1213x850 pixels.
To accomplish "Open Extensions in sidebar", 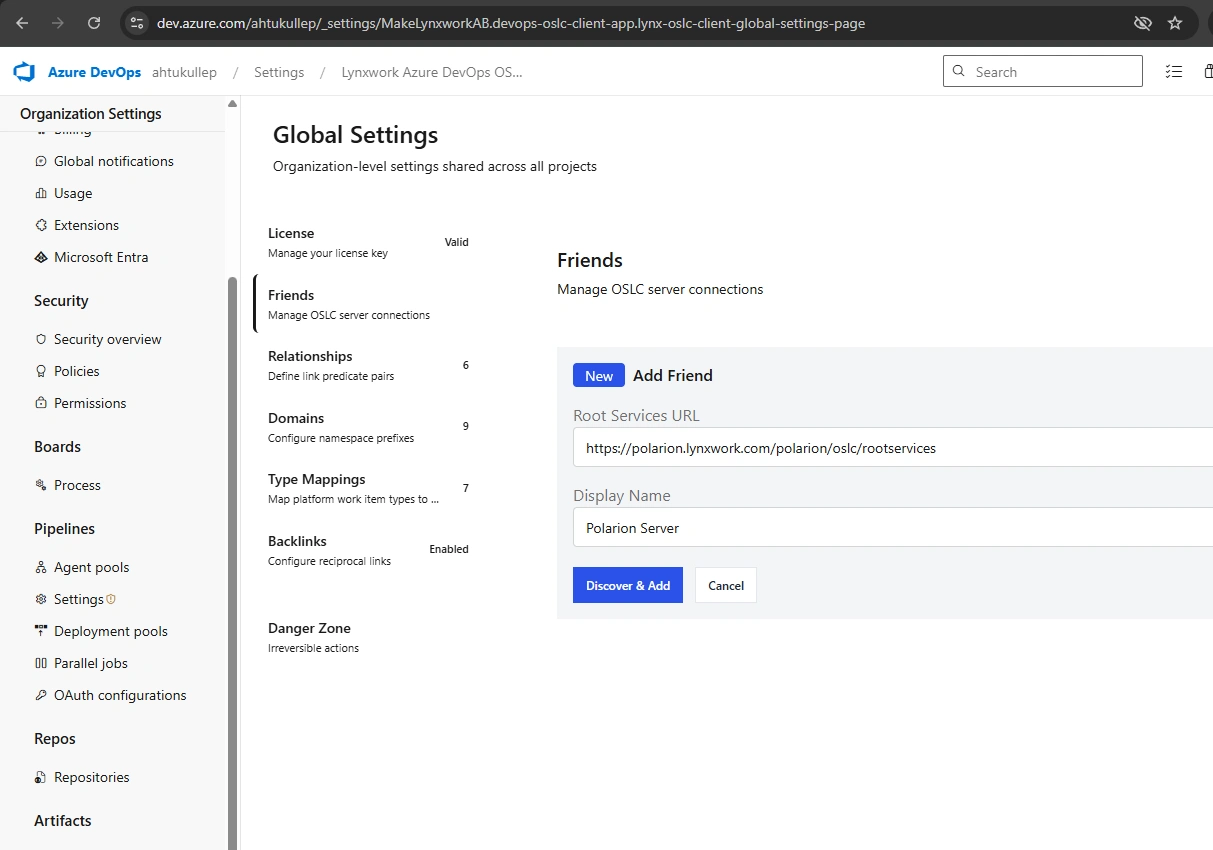I will [x=86, y=225].
